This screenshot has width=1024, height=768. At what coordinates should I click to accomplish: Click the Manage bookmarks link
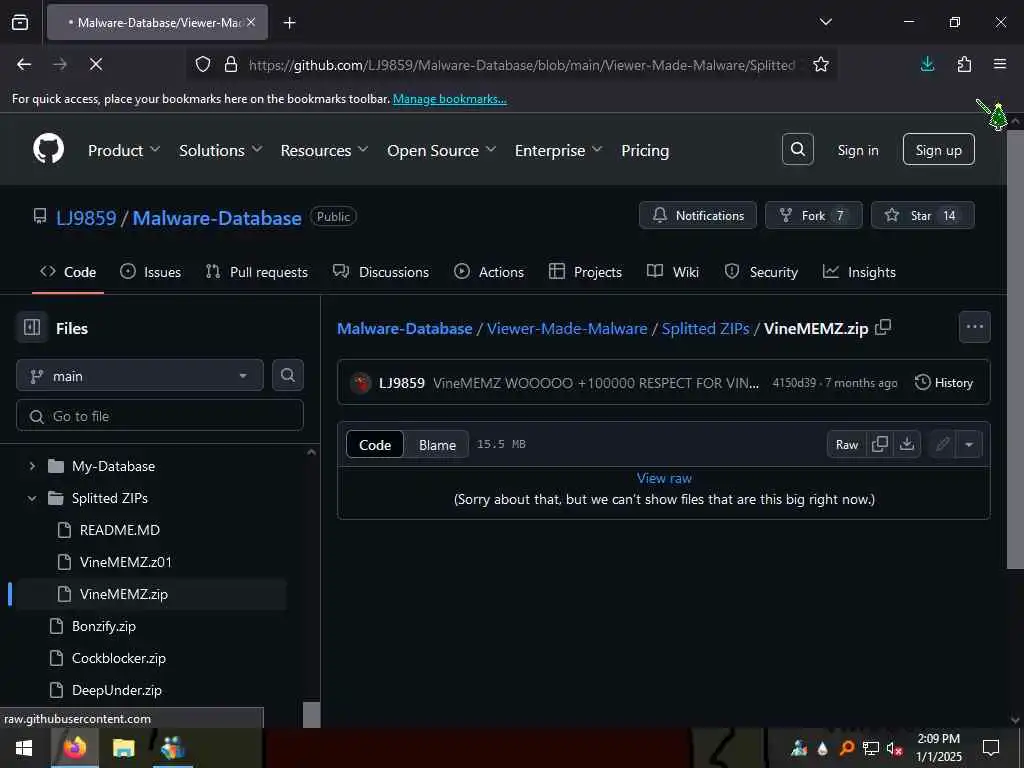pos(449,99)
